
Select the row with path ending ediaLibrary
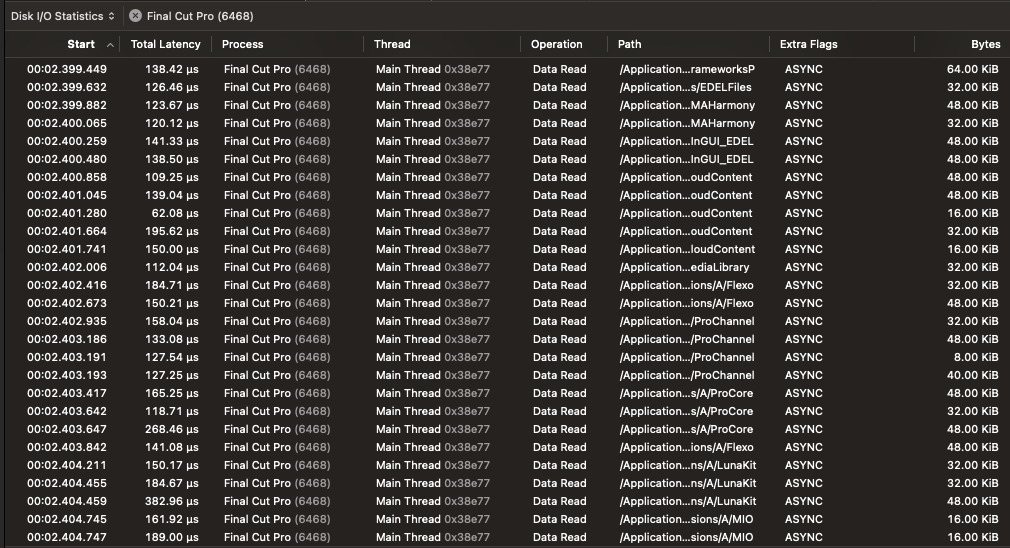tap(687, 267)
